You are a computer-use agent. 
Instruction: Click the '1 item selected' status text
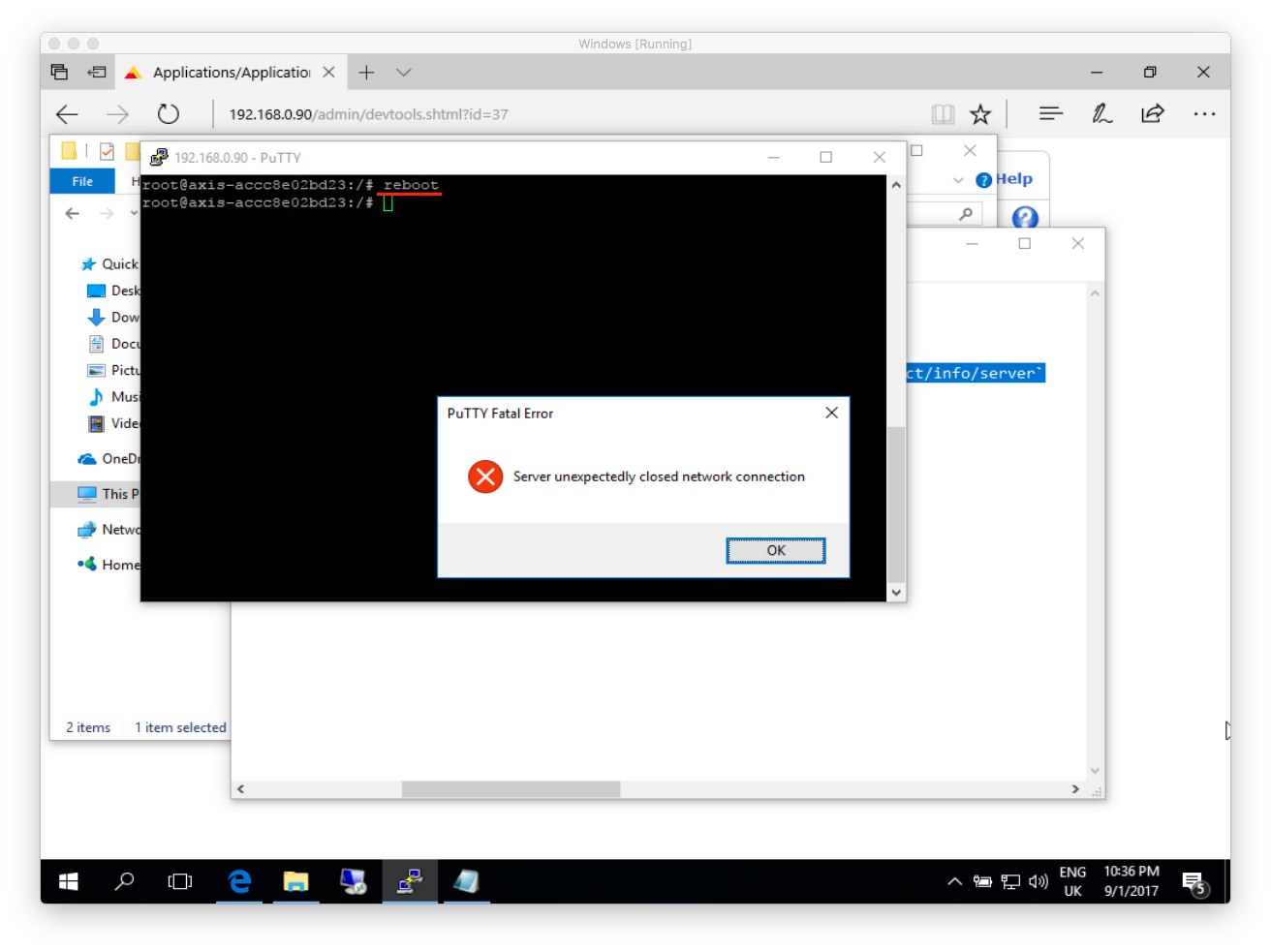pyautogui.click(x=180, y=727)
